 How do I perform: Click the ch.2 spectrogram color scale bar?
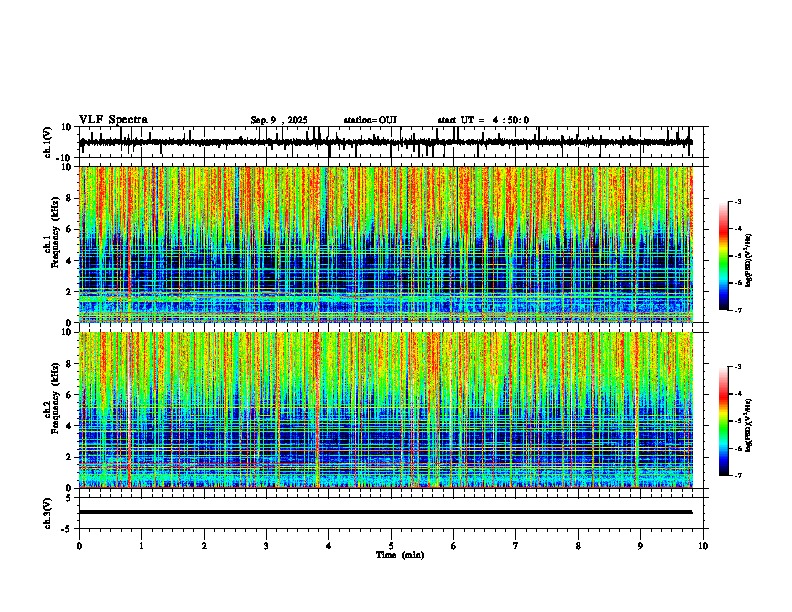(724, 421)
